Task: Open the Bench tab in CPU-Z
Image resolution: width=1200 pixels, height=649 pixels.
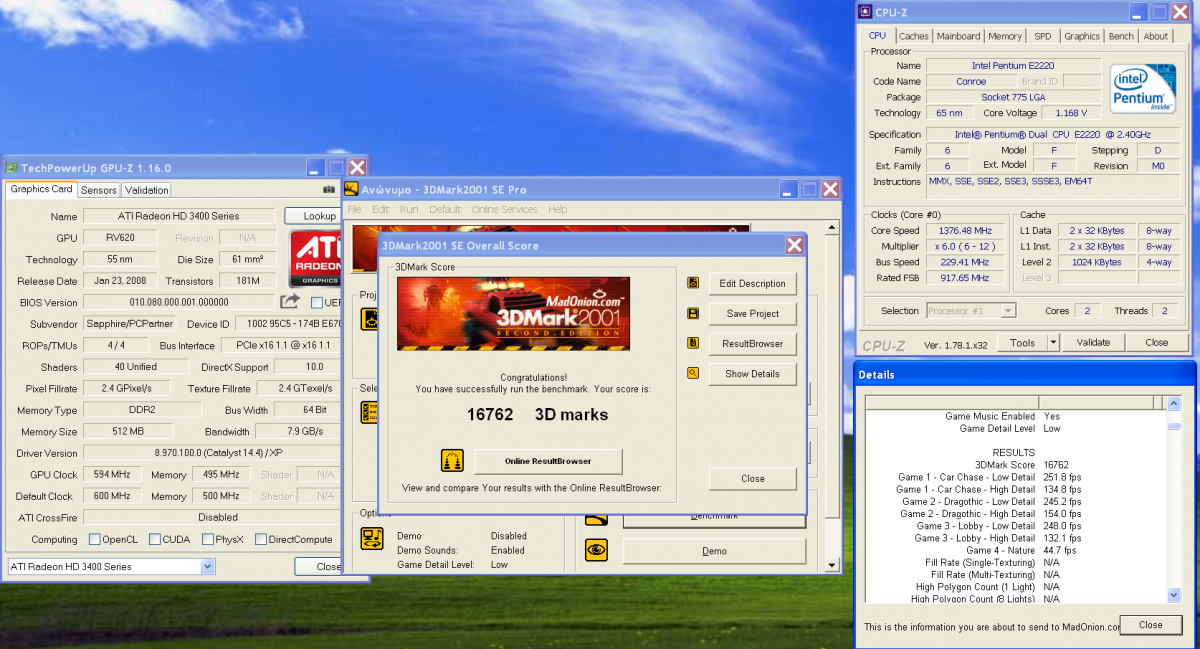Action: (1121, 36)
